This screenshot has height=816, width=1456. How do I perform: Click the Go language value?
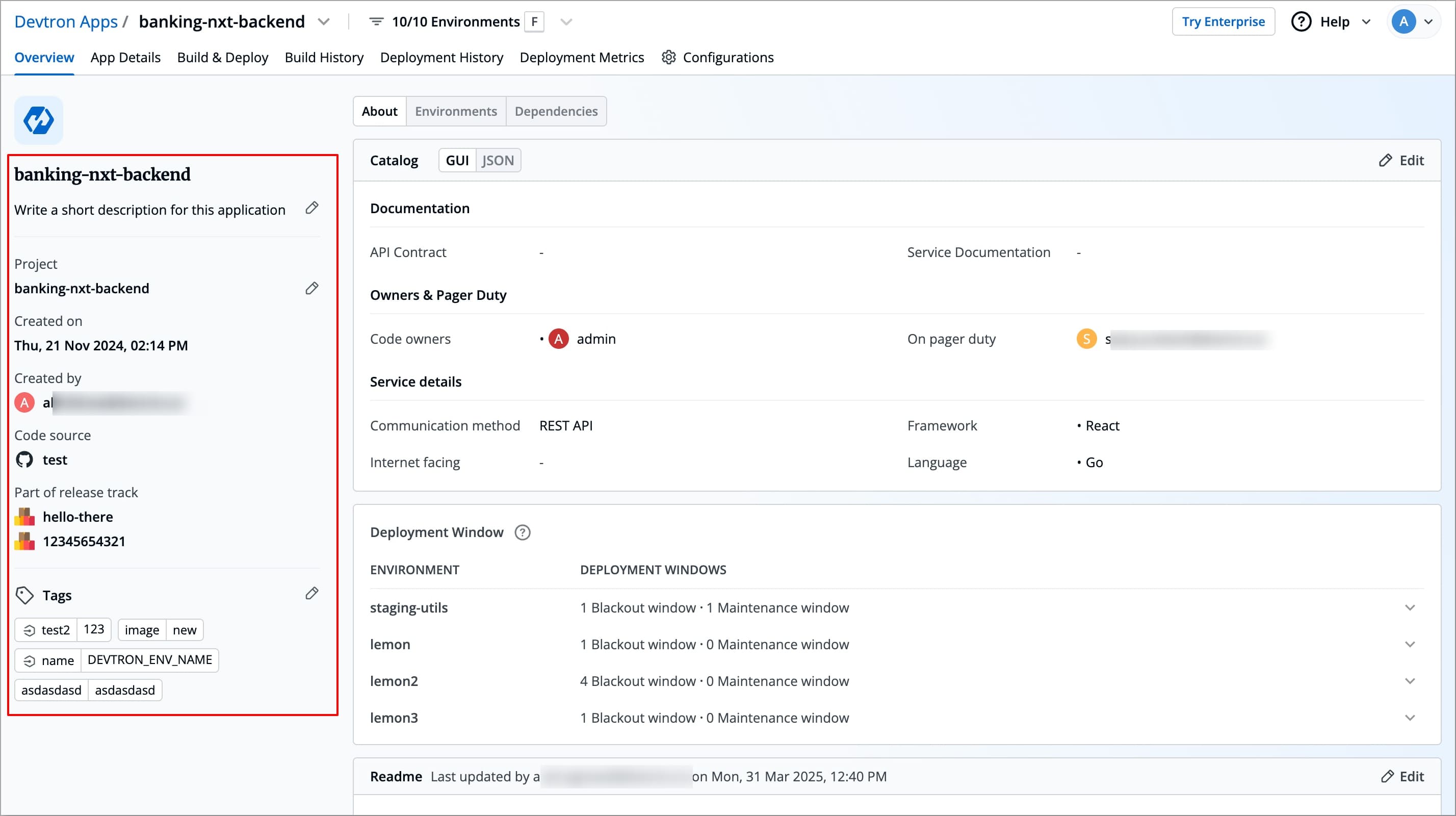click(1094, 463)
